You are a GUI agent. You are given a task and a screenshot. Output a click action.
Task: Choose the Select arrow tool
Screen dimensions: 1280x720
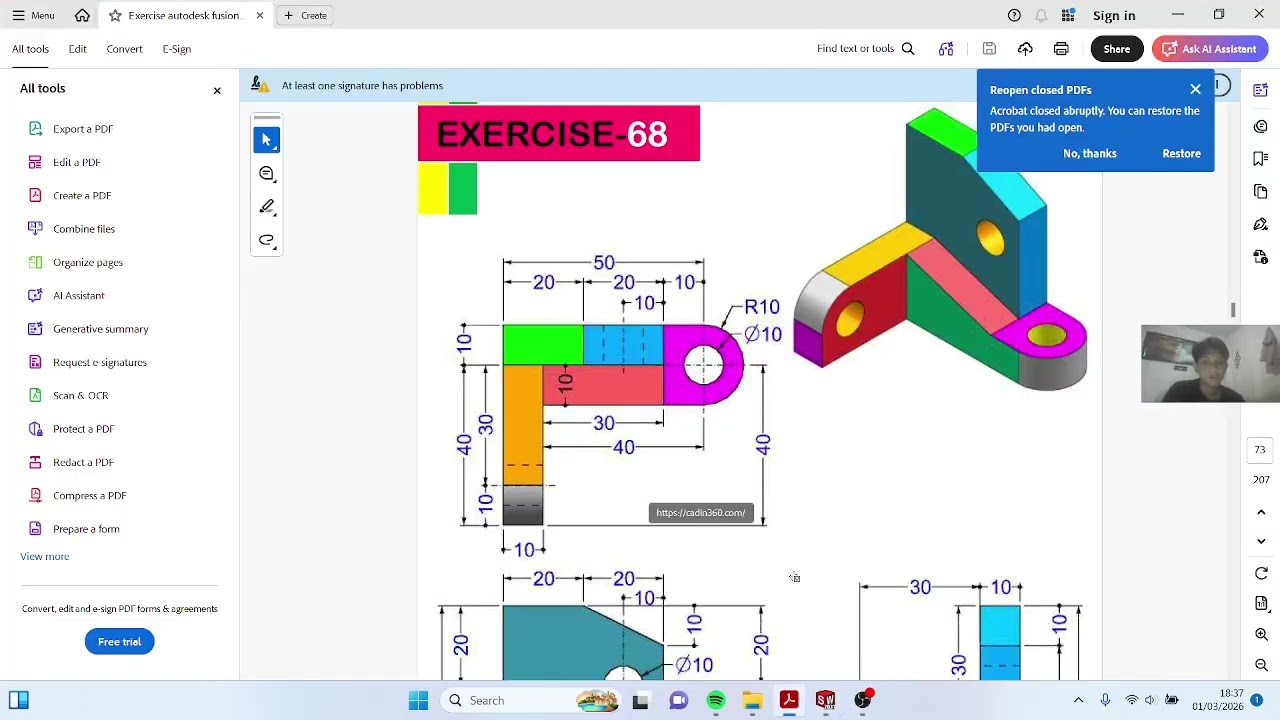pyautogui.click(x=266, y=140)
